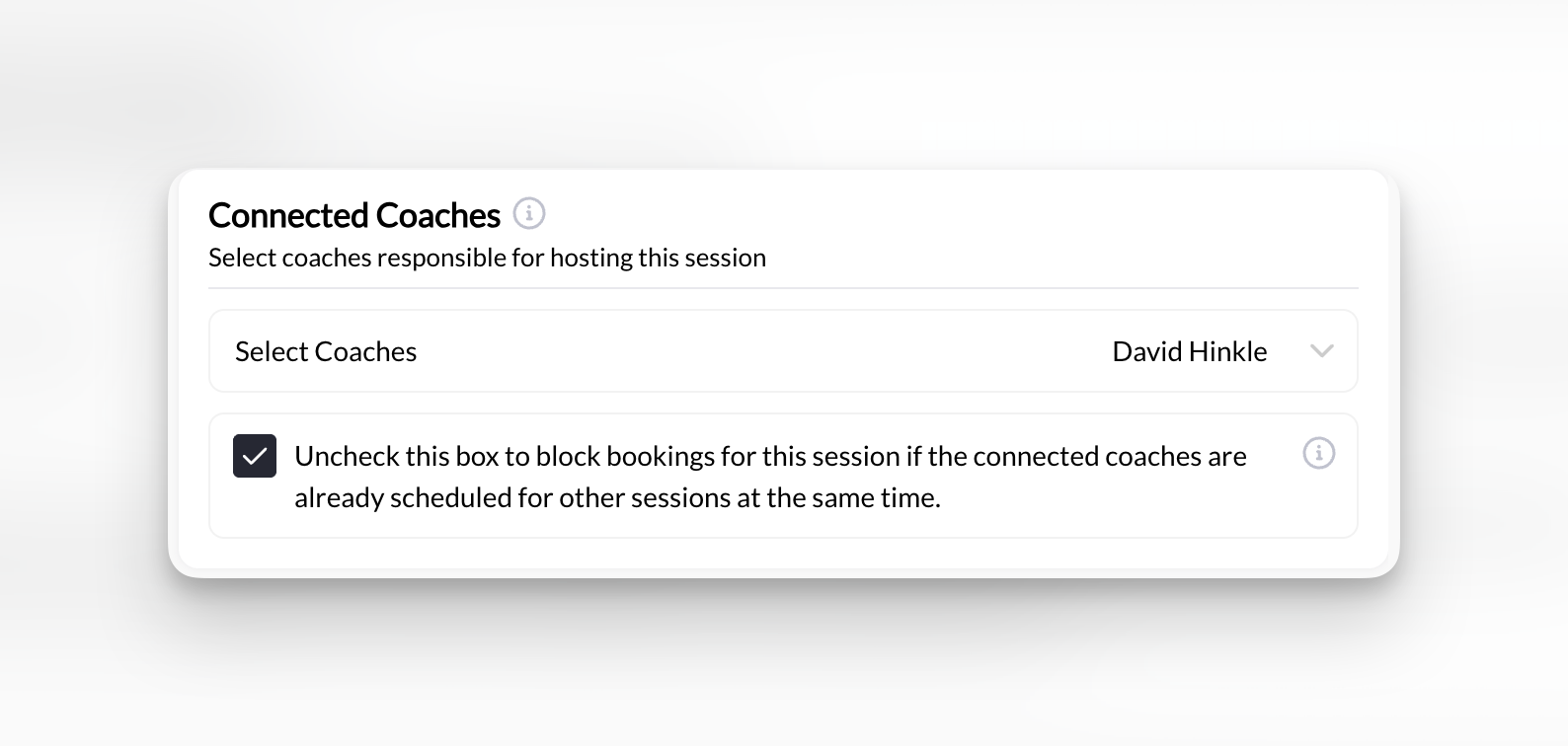Screen dimensions: 1568x746
Task: Select the 'Select Coaches' label text
Action: coord(326,350)
